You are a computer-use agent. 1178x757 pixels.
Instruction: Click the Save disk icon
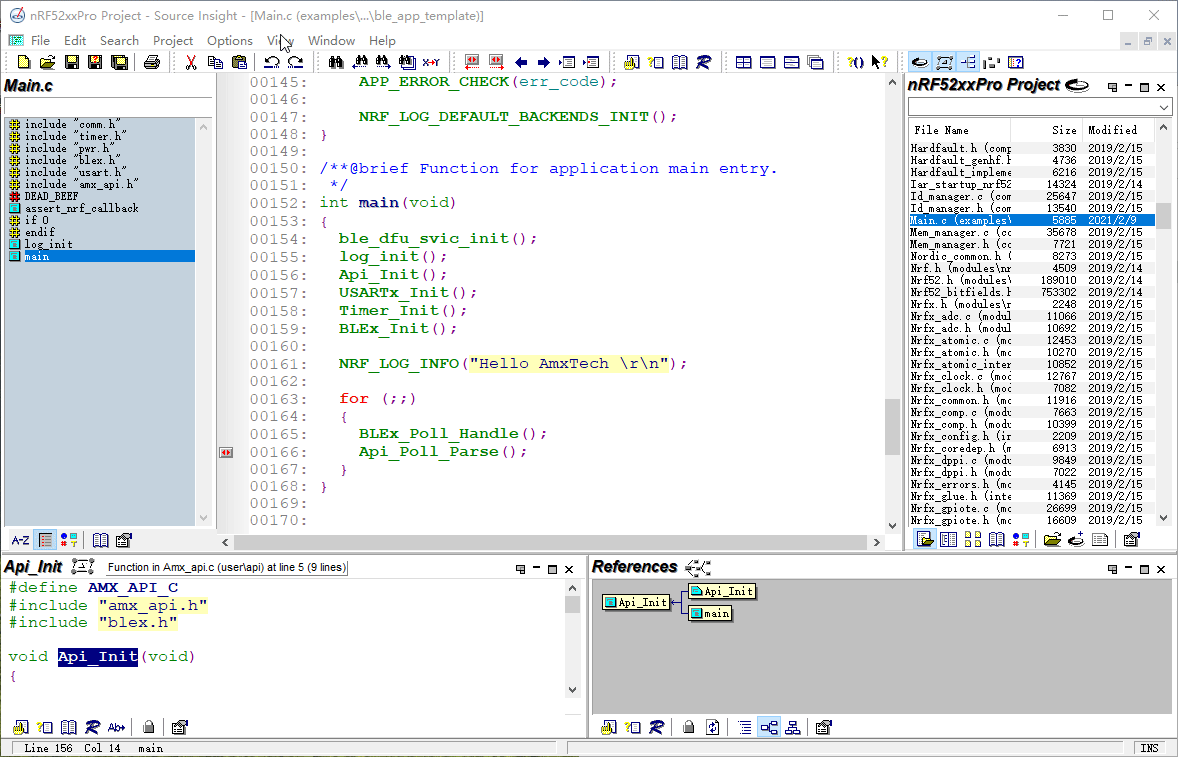pyautogui.click(x=71, y=62)
